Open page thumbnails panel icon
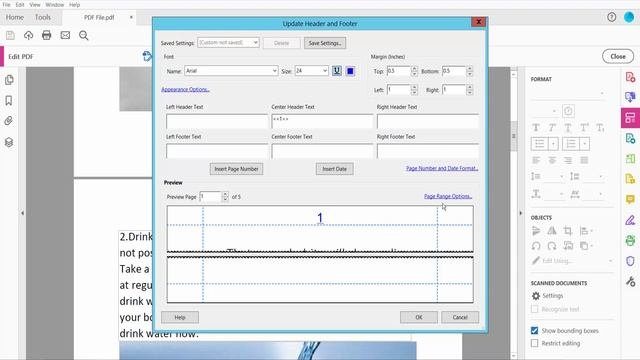Image resolution: width=640 pixels, height=360 pixels. (9, 80)
